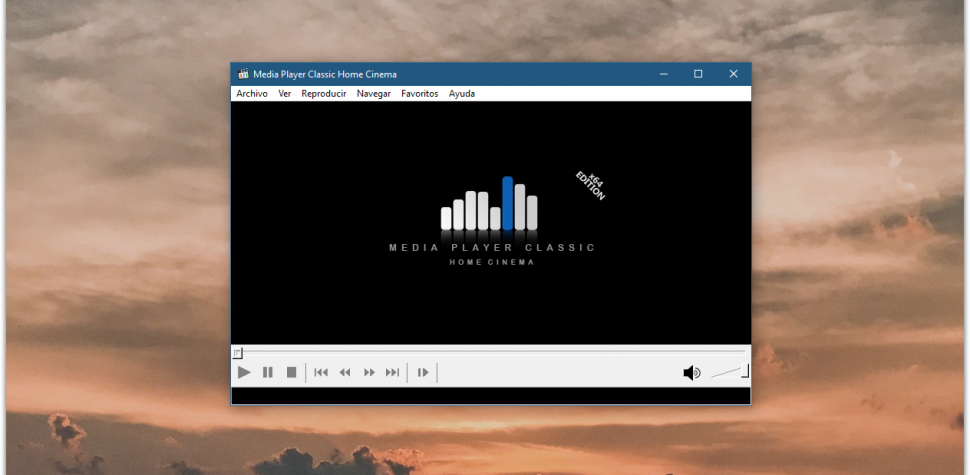This screenshot has width=970, height=475.
Task: Open the Navegar menu
Action: pos(374,94)
